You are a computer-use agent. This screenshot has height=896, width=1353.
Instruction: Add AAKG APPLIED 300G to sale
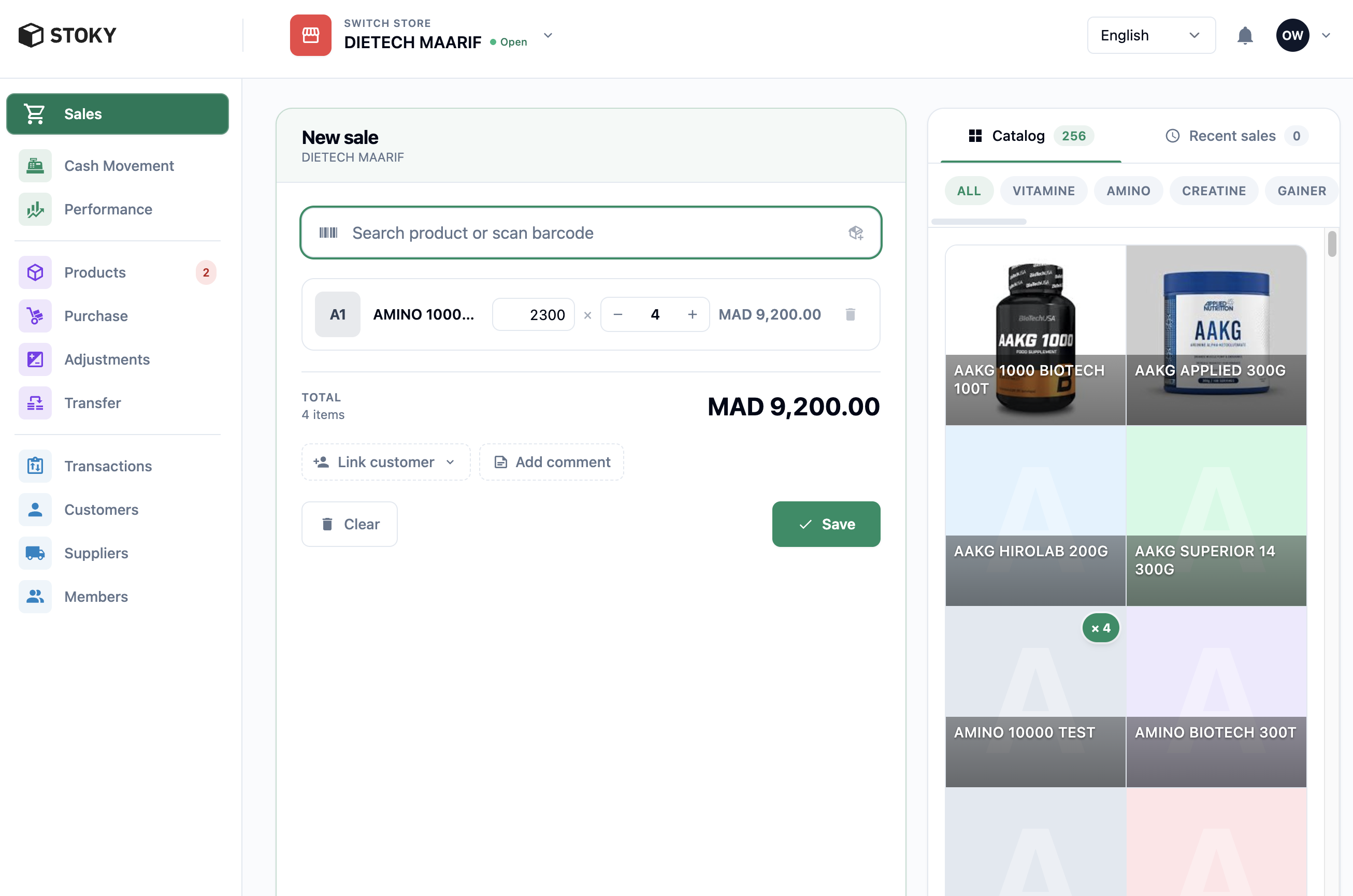[1216, 336]
